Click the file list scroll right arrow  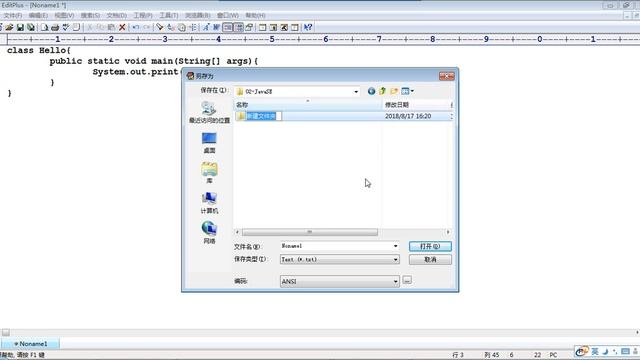[x=448, y=232]
